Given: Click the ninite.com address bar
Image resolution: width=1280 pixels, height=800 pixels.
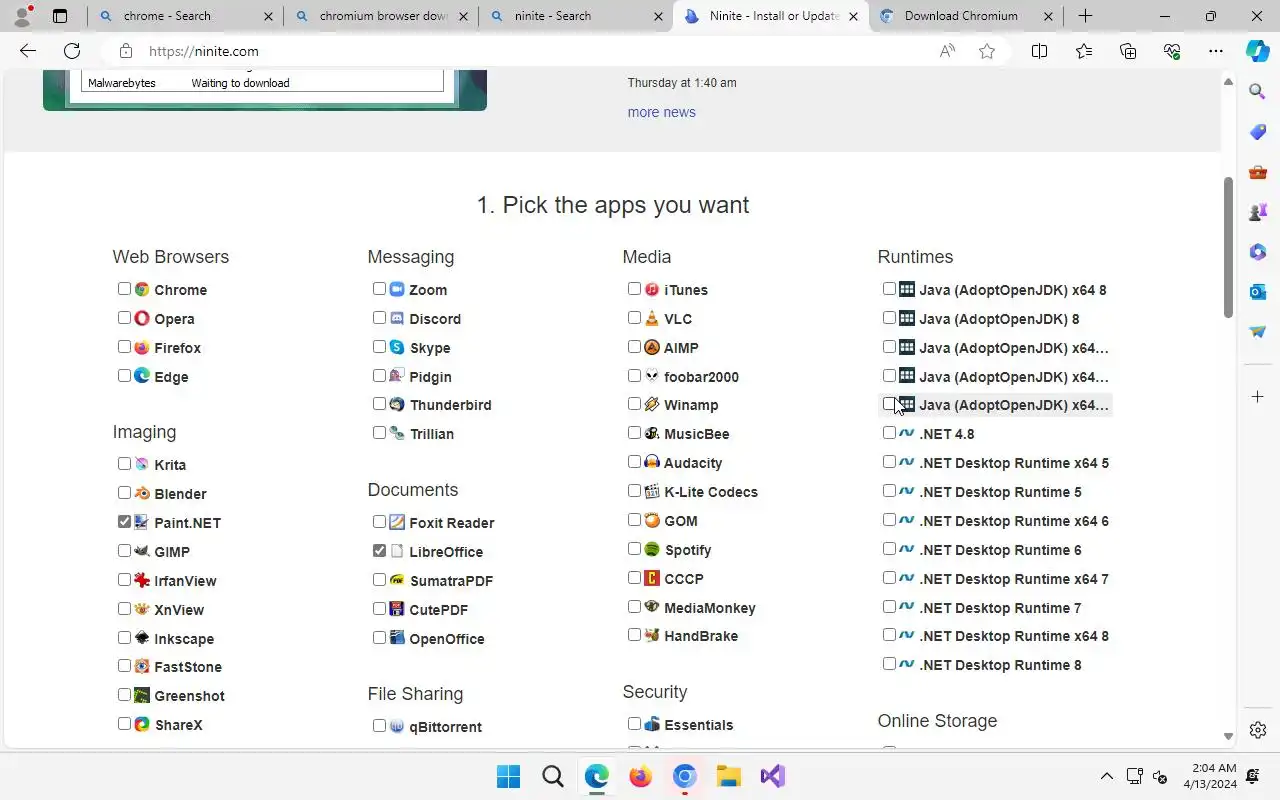Looking at the screenshot, I should [x=520, y=51].
